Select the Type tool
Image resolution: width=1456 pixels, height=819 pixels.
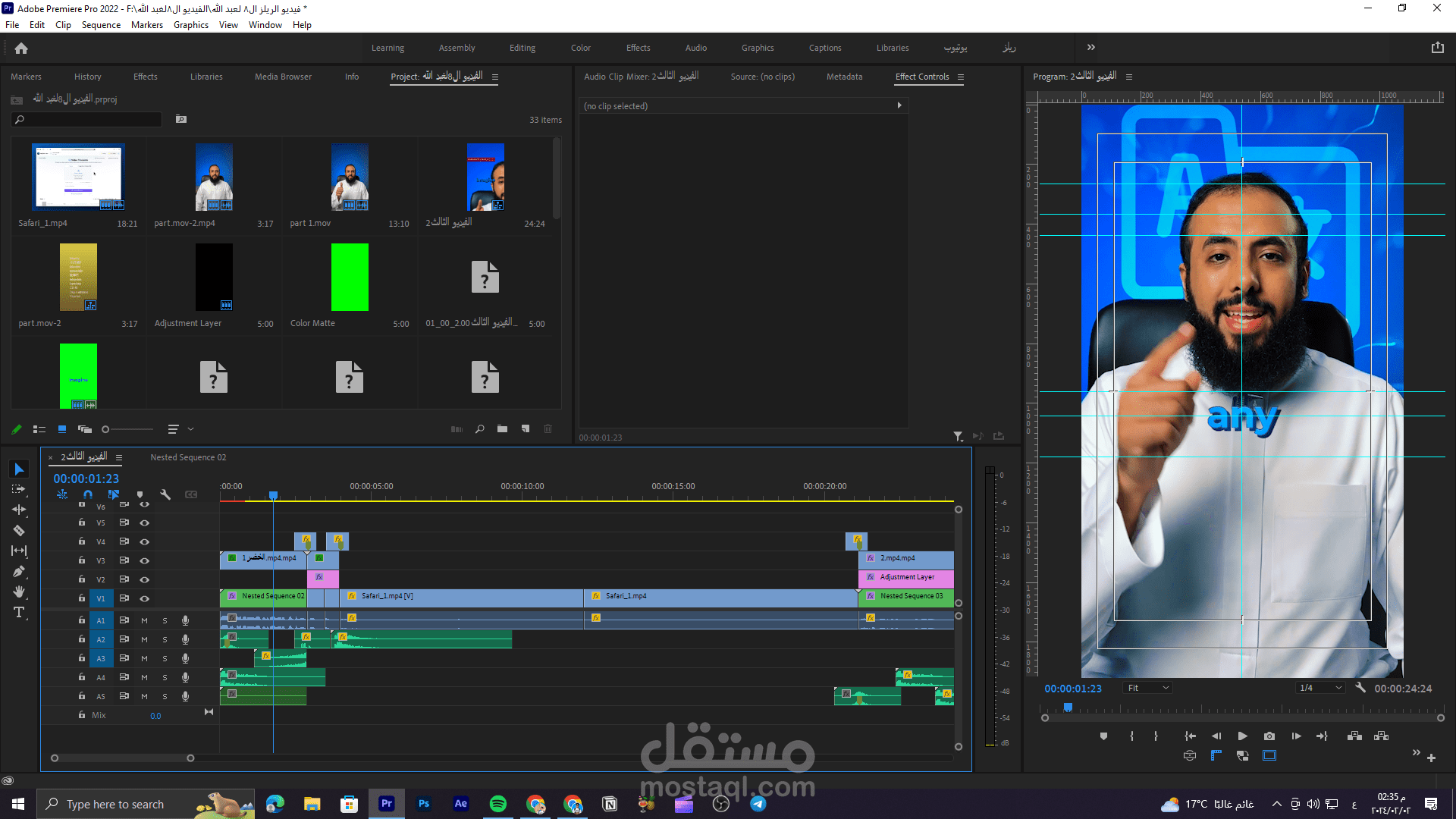pyautogui.click(x=19, y=613)
